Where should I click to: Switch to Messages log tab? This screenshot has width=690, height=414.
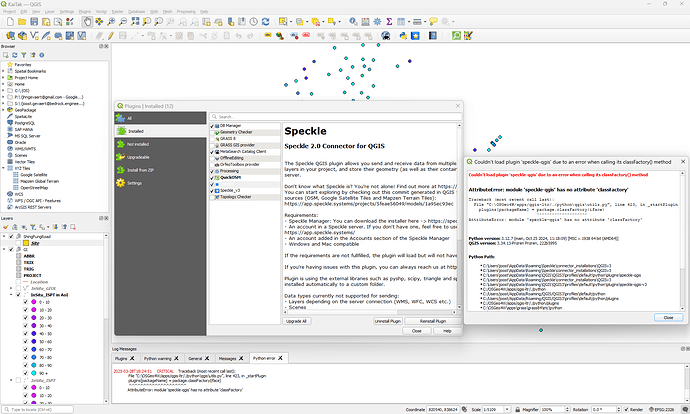pos(227,359)
